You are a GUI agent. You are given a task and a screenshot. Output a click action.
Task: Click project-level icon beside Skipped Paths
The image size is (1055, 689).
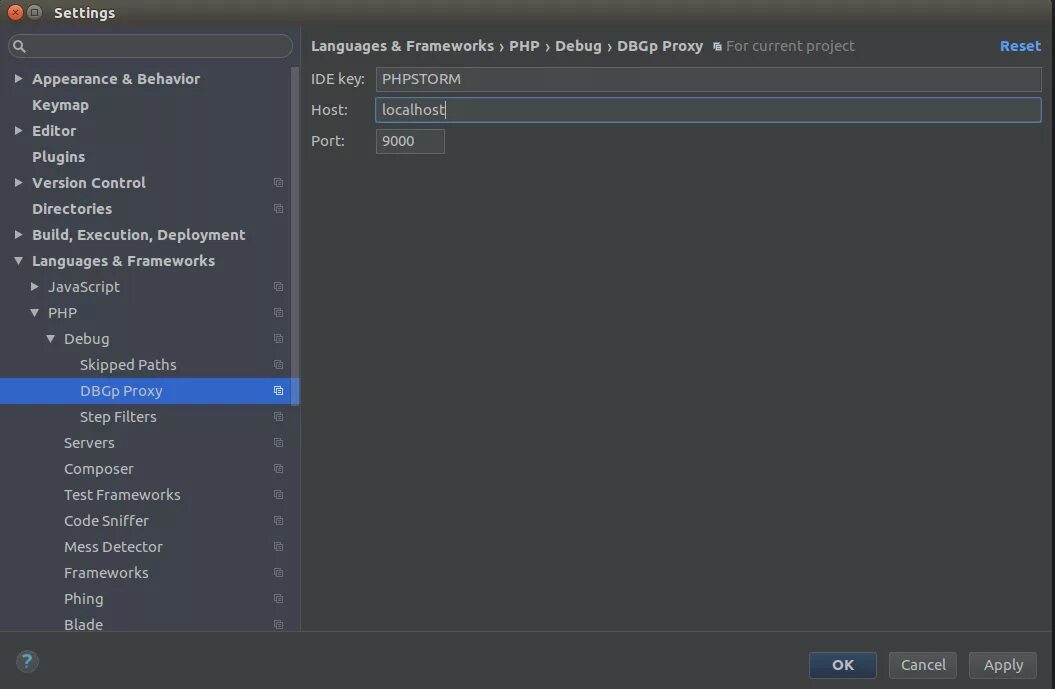278,365
